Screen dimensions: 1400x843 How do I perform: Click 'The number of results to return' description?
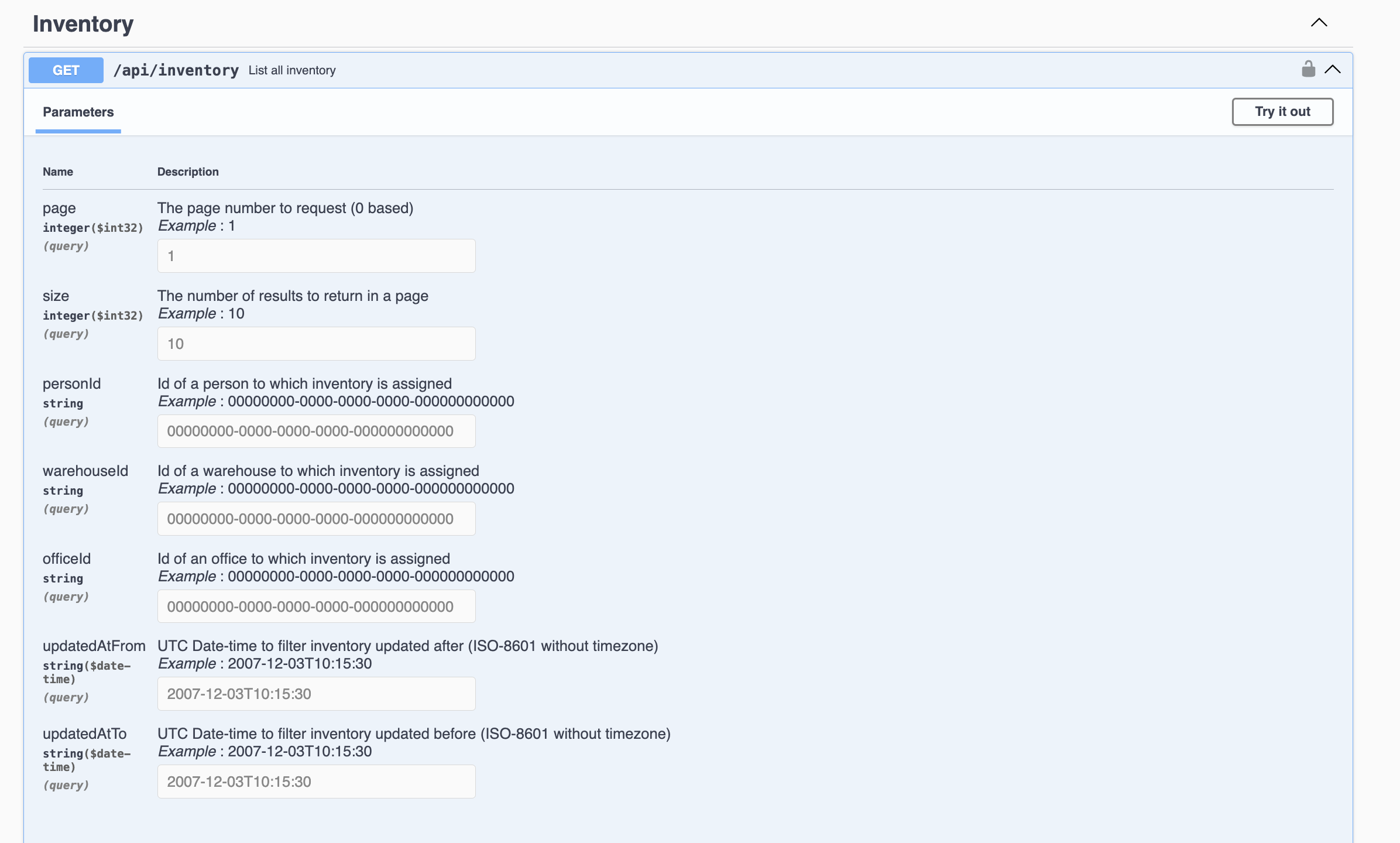point(293,296)
